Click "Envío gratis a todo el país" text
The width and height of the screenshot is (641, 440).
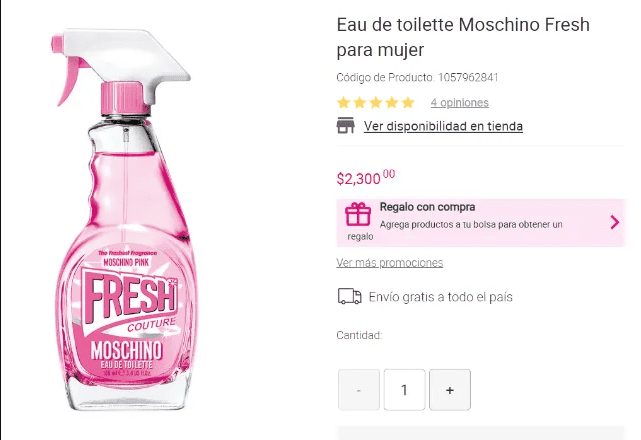click(441, 297)
